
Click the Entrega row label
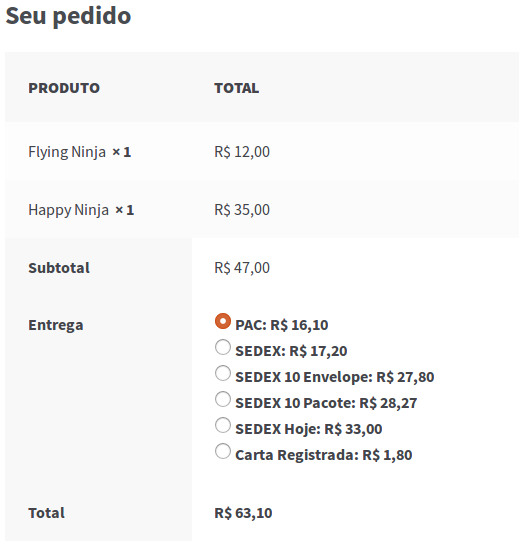tap(56, 326)
